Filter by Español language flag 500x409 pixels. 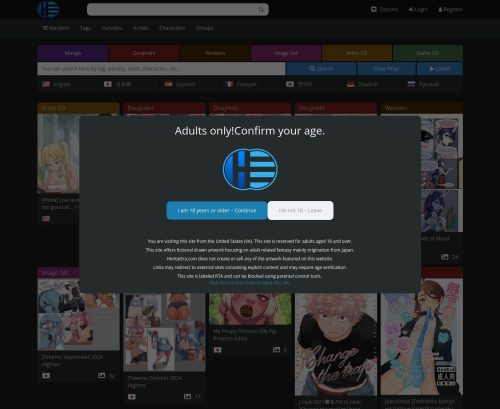click(180, 84)
